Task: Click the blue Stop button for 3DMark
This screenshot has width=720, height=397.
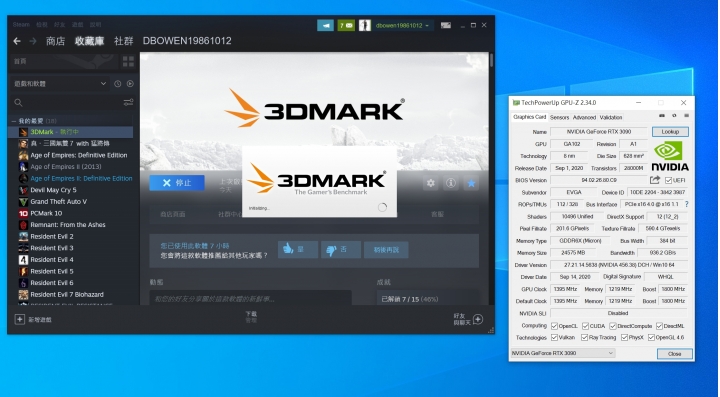Action: (177, 183)
